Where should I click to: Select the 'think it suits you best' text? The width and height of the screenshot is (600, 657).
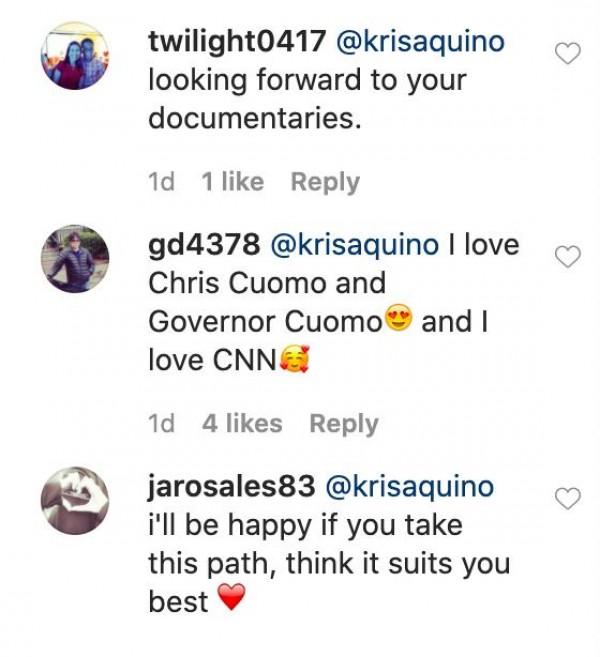click(329, 582)
